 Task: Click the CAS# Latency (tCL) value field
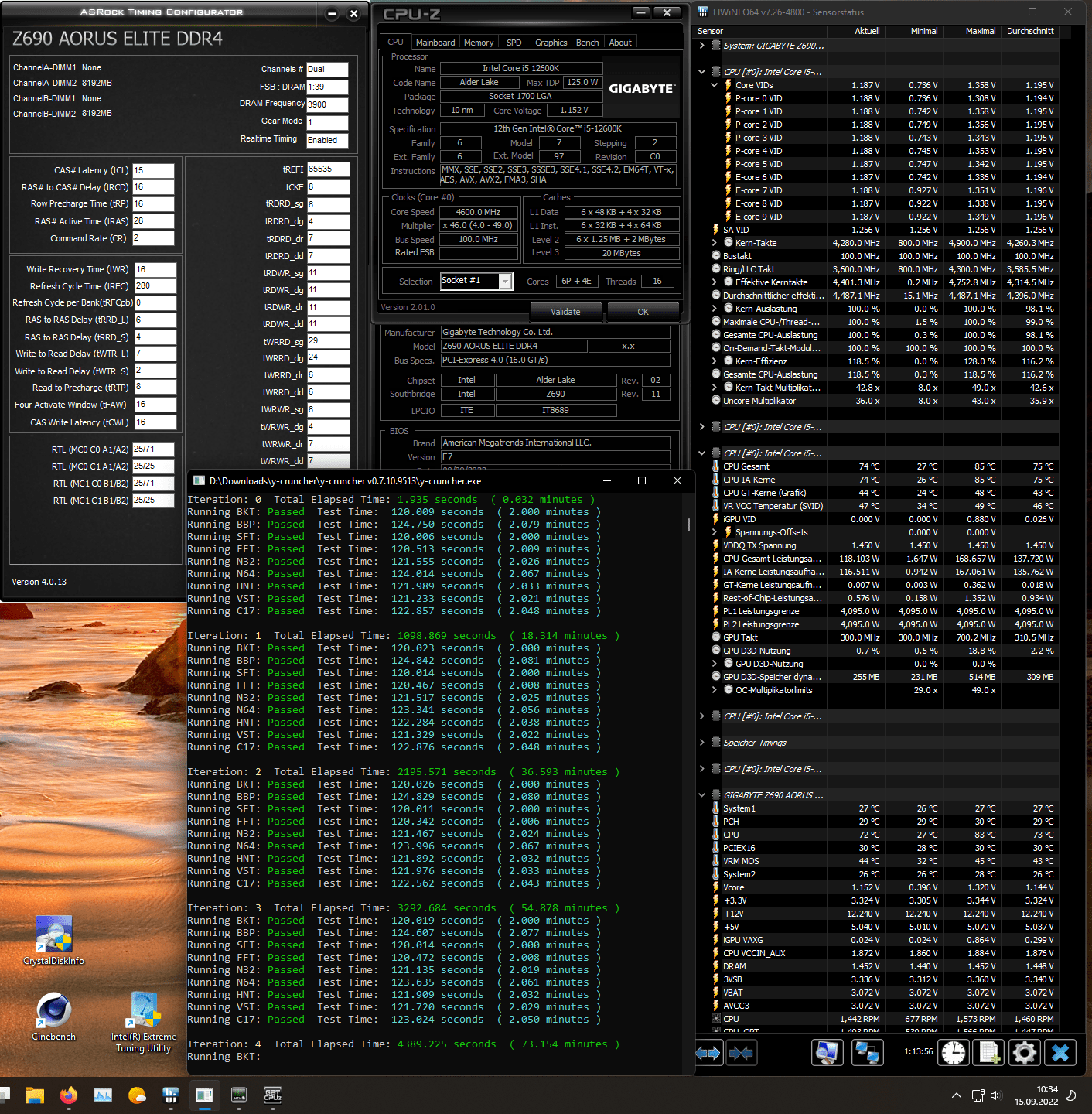(x=153, y=170)
